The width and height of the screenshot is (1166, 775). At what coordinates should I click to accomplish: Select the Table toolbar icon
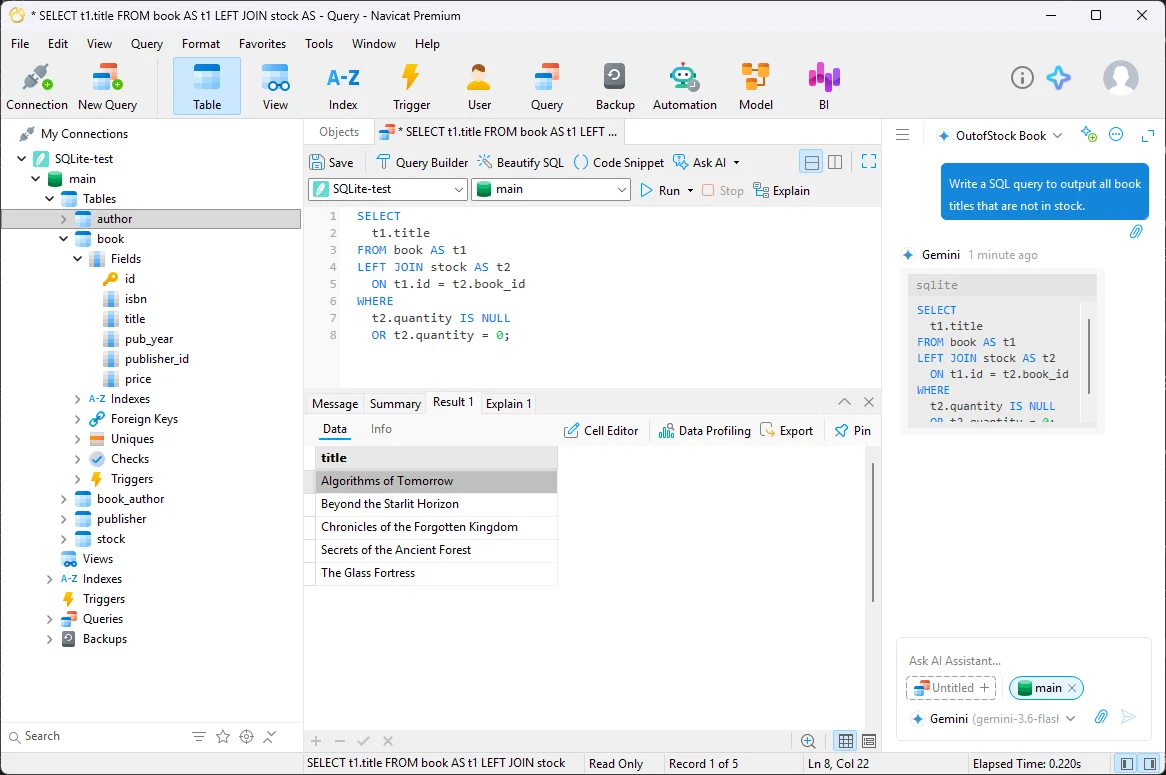point(207,87)
